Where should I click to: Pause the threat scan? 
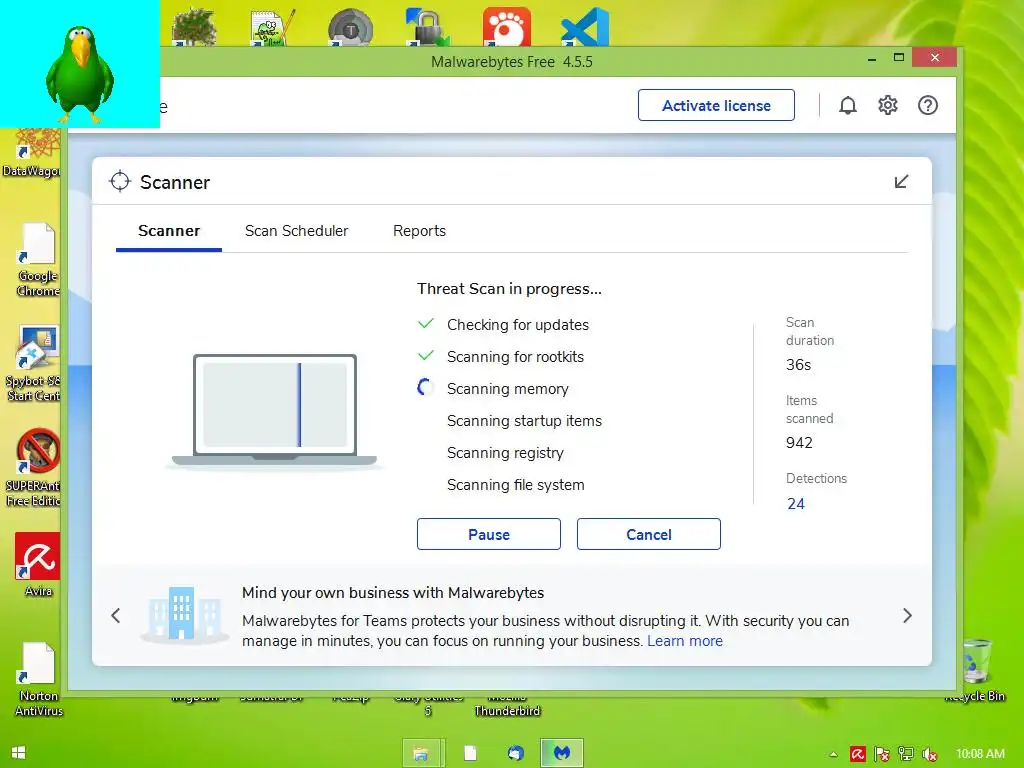[488, 534]
